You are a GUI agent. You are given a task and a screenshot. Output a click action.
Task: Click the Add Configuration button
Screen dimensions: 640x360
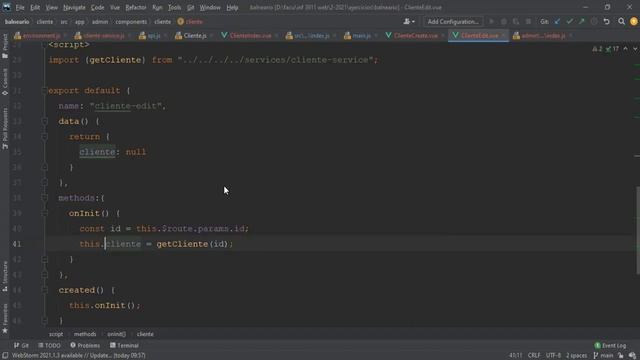(453, 22)
